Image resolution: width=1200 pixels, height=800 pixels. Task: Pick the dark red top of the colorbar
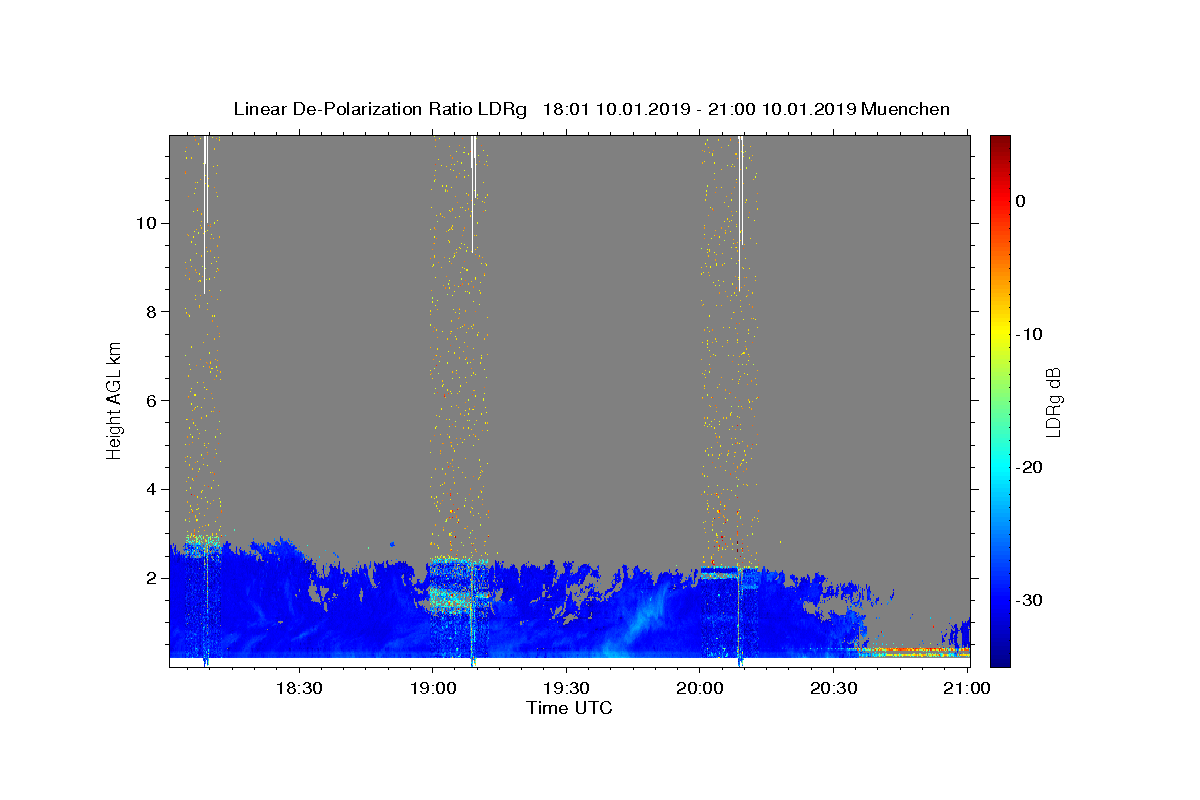point(1000,142)
